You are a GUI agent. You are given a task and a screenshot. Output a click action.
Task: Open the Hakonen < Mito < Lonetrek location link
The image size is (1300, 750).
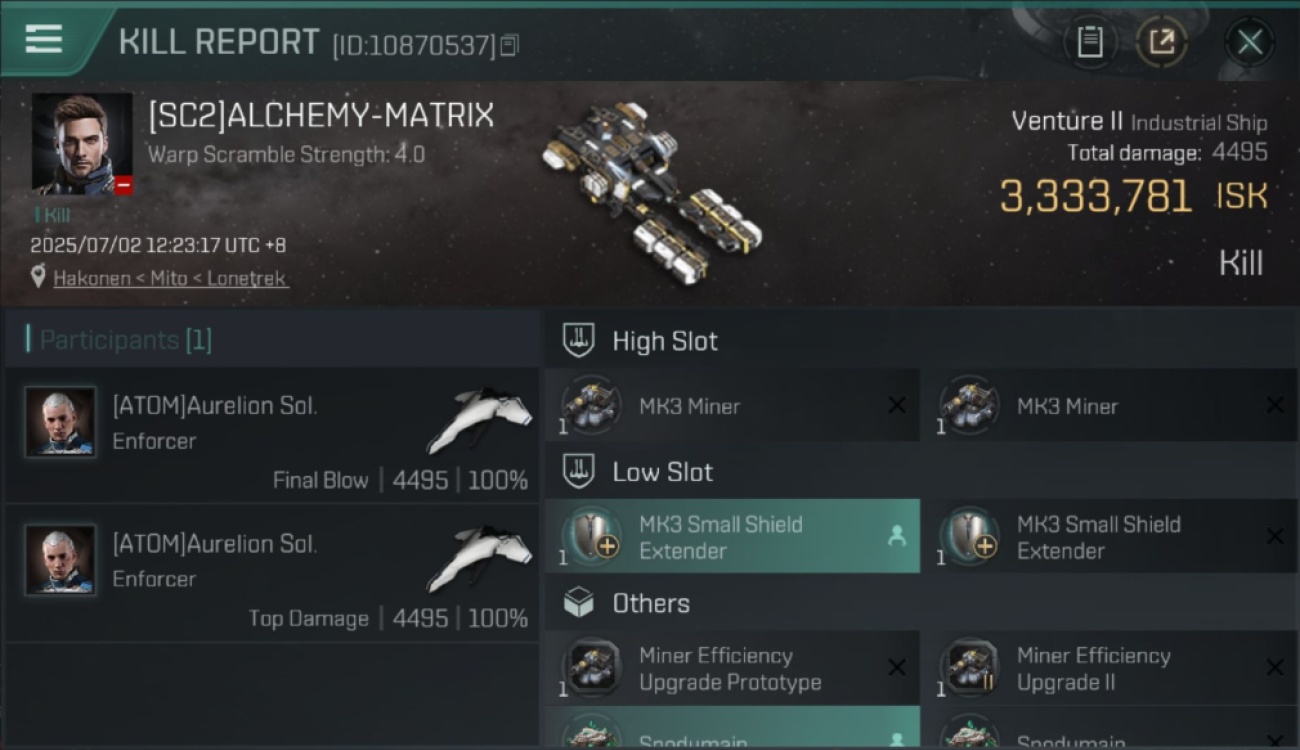[x=170, y=278]
